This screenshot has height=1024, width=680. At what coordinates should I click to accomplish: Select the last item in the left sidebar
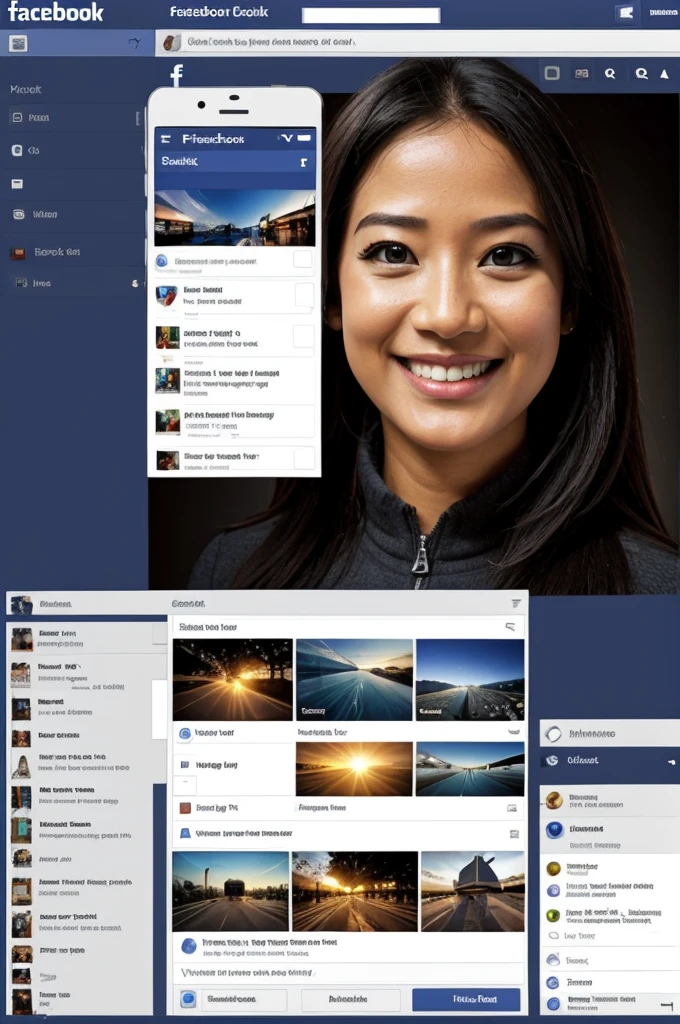(x=33, y=283)
